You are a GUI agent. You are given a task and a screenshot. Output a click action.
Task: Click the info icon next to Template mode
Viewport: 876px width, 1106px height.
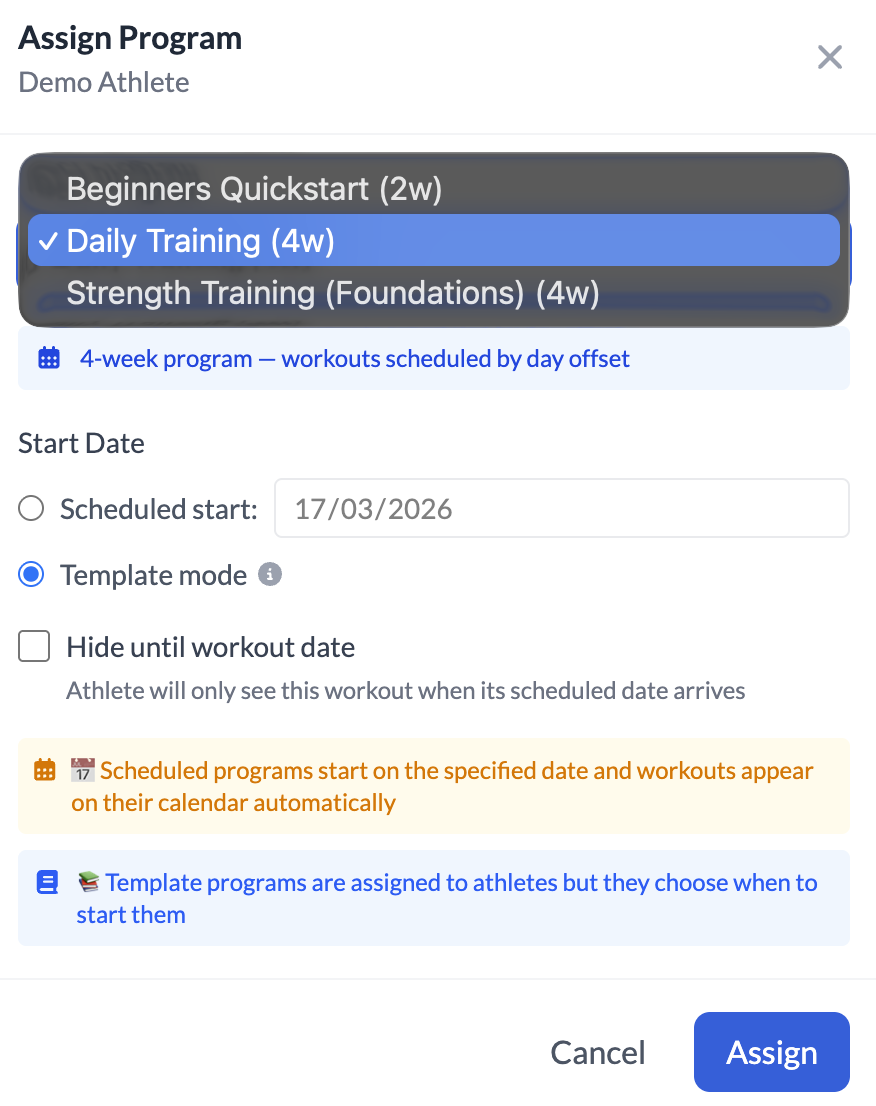tap(270, 574)
